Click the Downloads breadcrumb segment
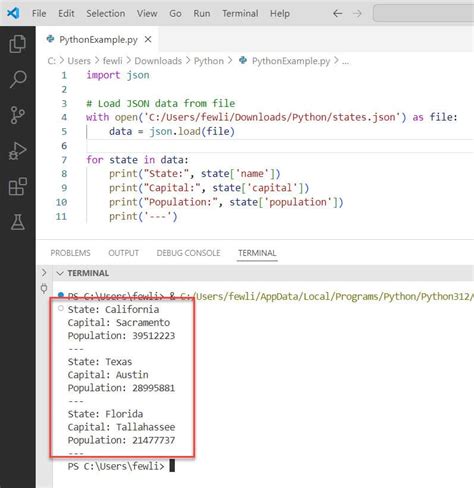The image size is (474, 488). click(158, 61)
